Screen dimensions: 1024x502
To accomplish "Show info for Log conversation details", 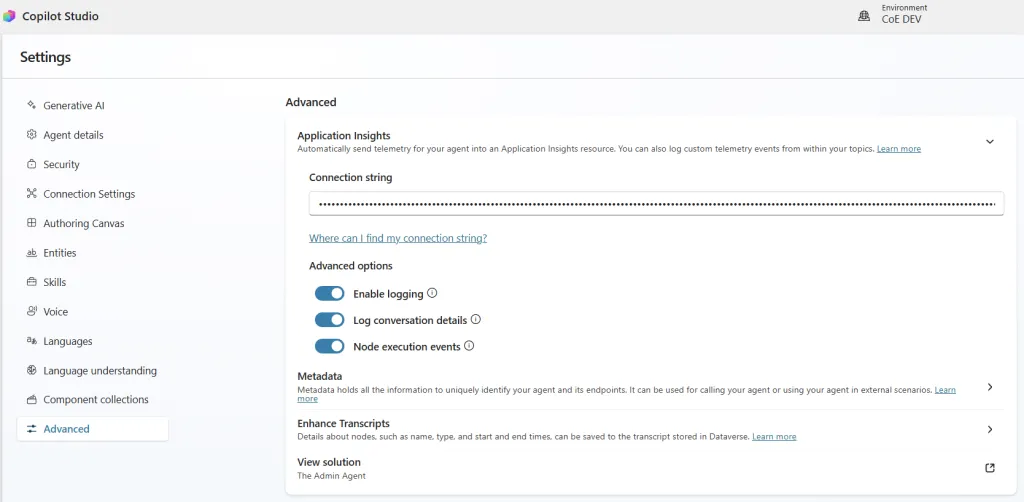I will [475, 319].
